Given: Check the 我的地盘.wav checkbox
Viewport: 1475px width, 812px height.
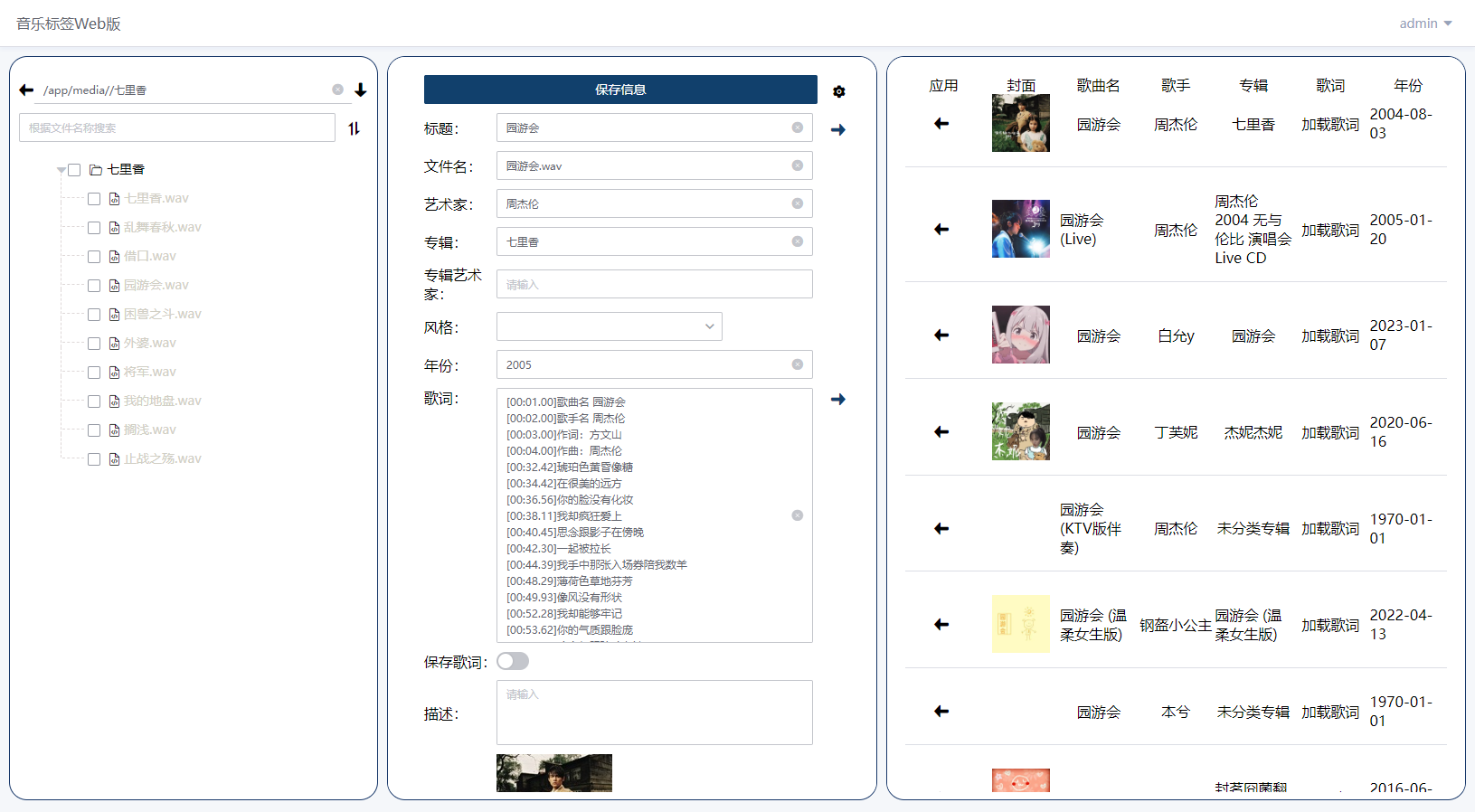Looking at the screenshot, I should [x=94, y=401].
